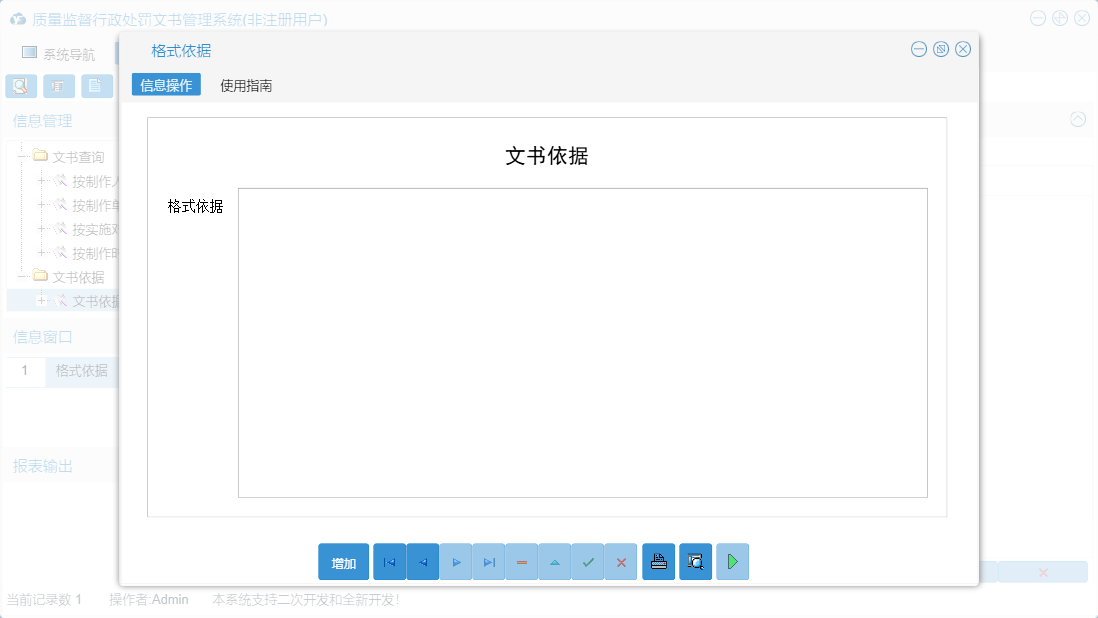The image size is (1098, 618).
Task: Select the first record navigation icon
Action: 389,561
